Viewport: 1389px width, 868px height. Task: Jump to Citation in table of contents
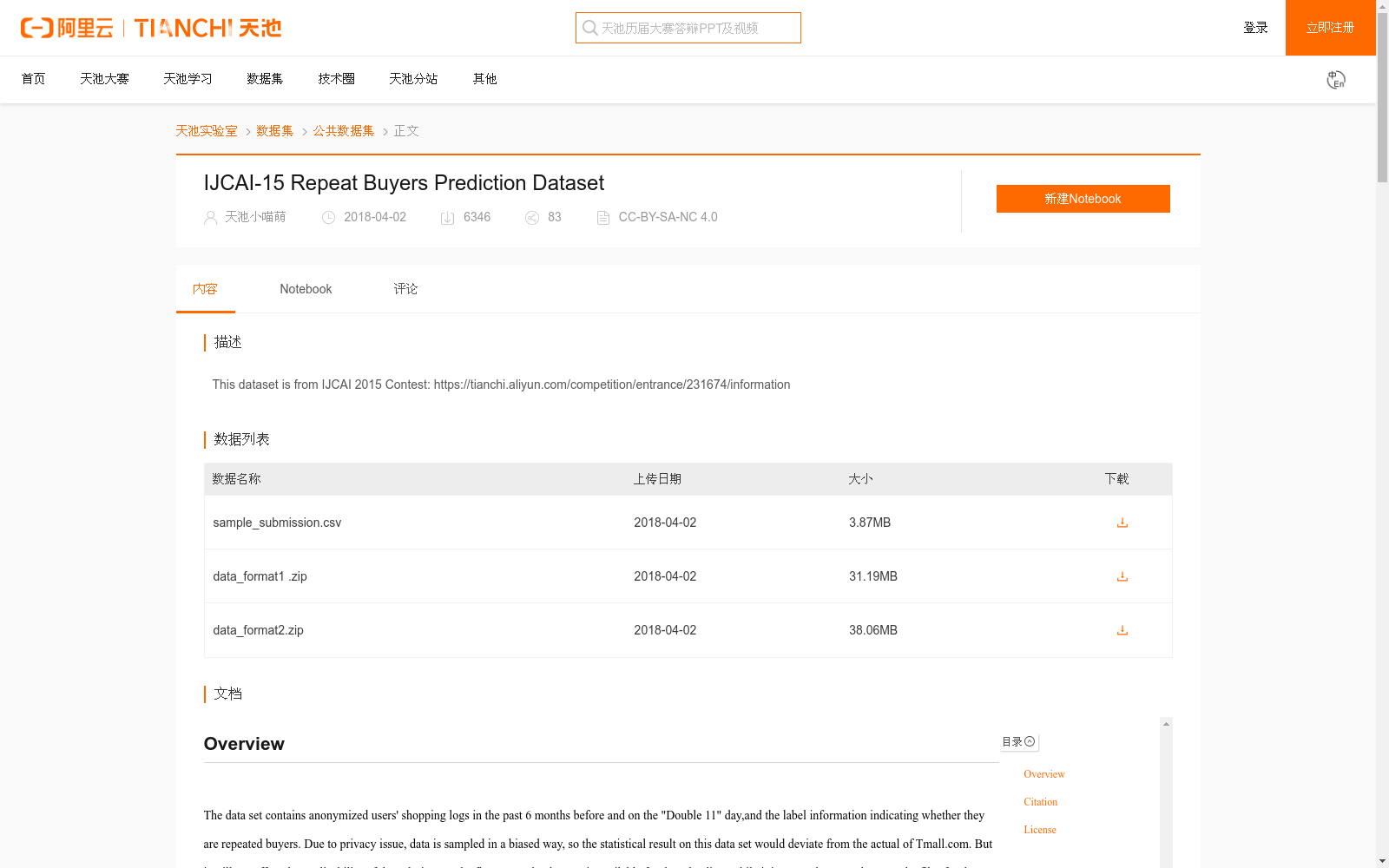1040,802
